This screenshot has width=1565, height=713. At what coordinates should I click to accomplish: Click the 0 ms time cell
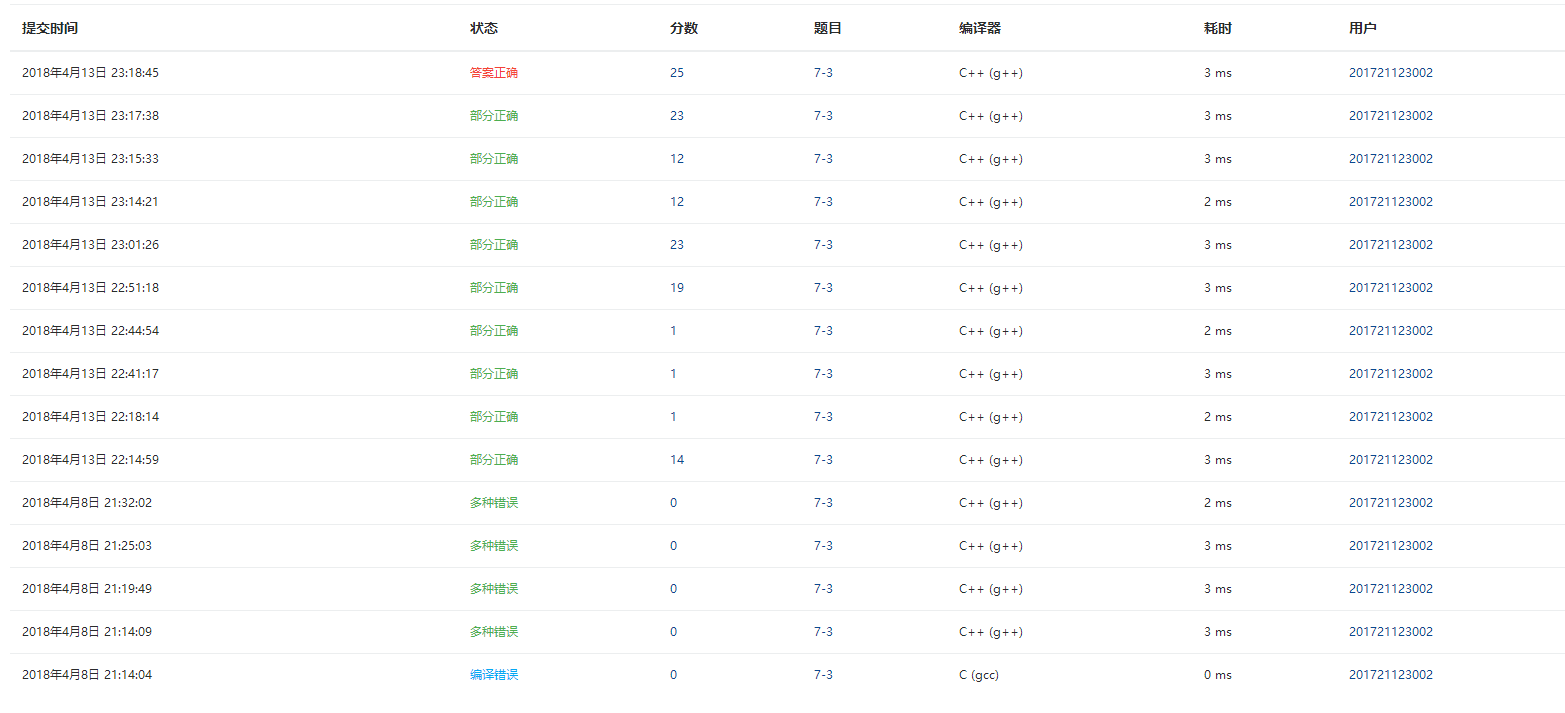[1218, 675]
